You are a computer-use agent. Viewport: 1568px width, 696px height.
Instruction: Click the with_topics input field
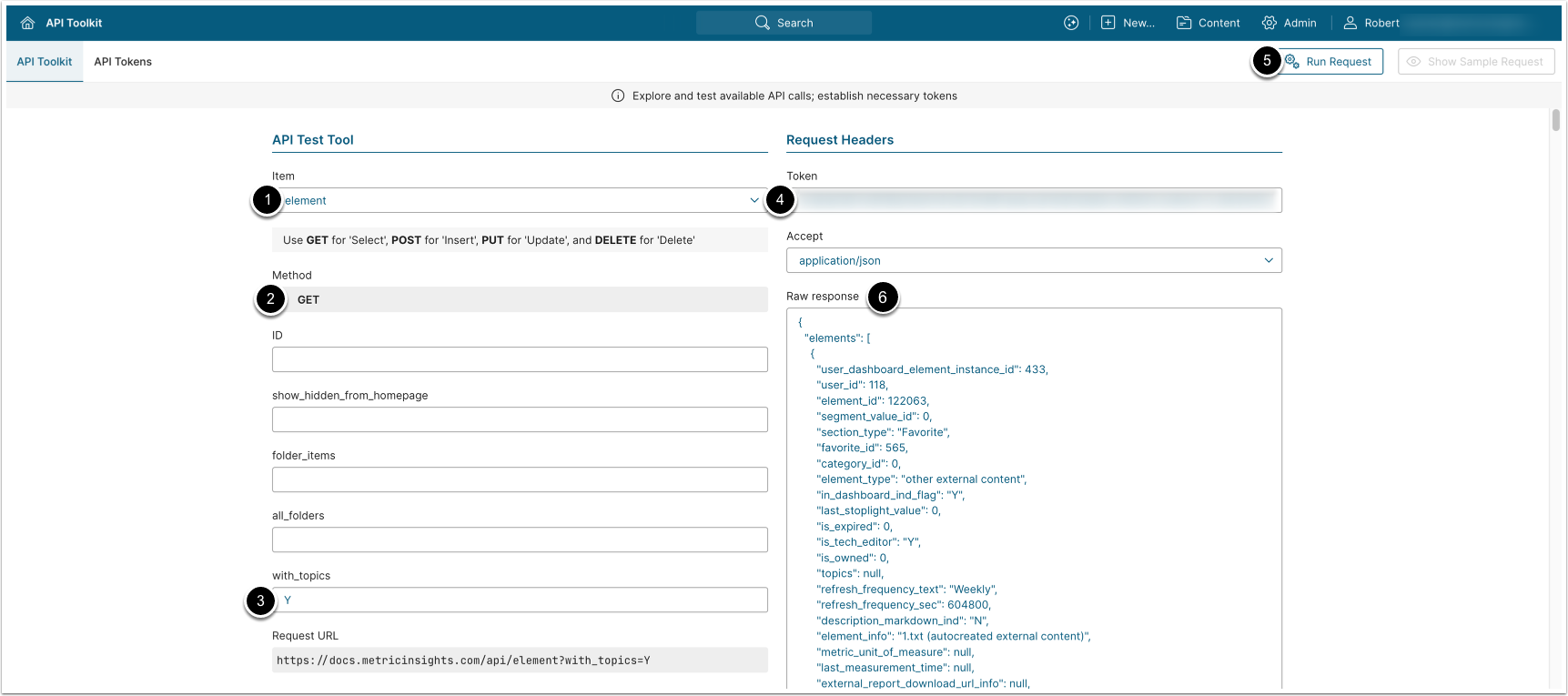(x=520, y=600)
